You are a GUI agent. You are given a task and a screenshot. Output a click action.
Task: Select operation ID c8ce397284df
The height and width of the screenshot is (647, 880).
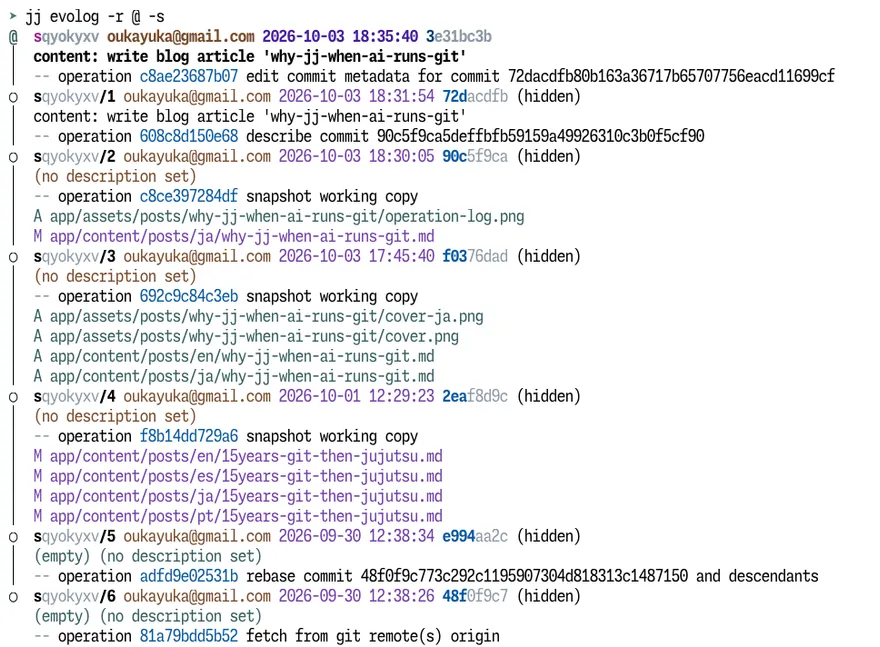point(189,196)
